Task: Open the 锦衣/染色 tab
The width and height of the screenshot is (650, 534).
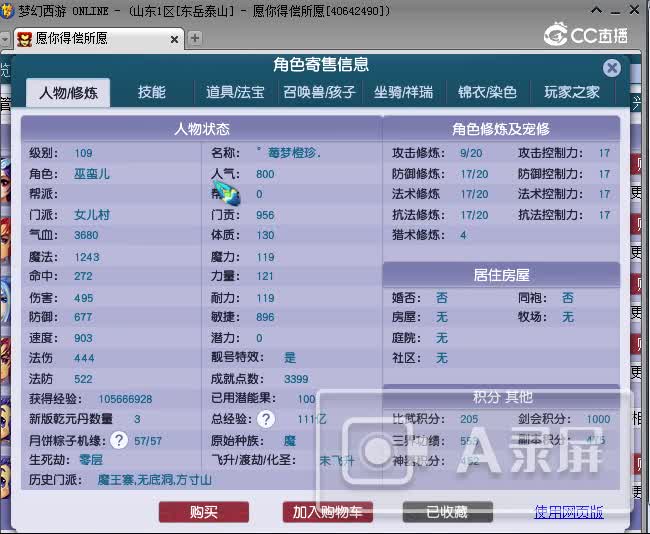Action: pos(488,92)
